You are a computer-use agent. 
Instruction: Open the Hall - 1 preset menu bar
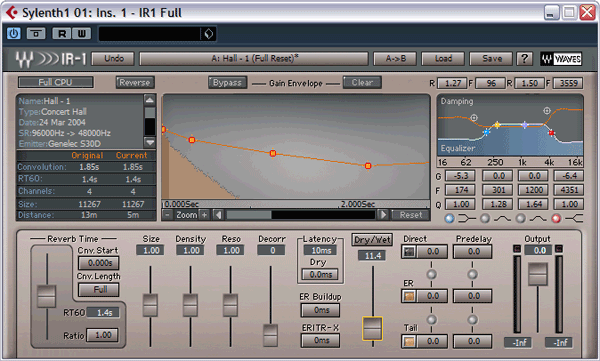254,59
